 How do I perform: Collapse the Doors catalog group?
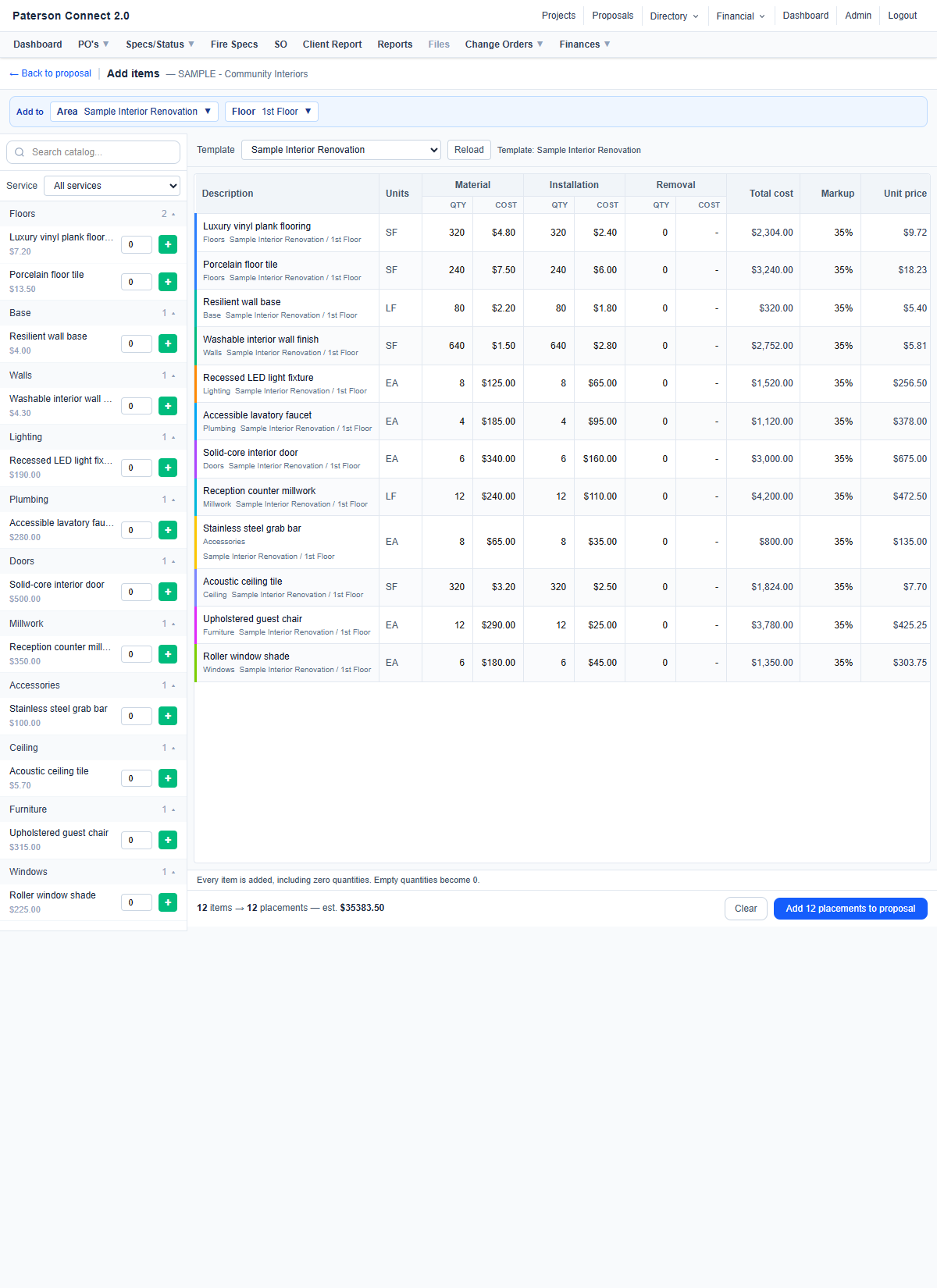pyautogui.click(x=93, y=561)
